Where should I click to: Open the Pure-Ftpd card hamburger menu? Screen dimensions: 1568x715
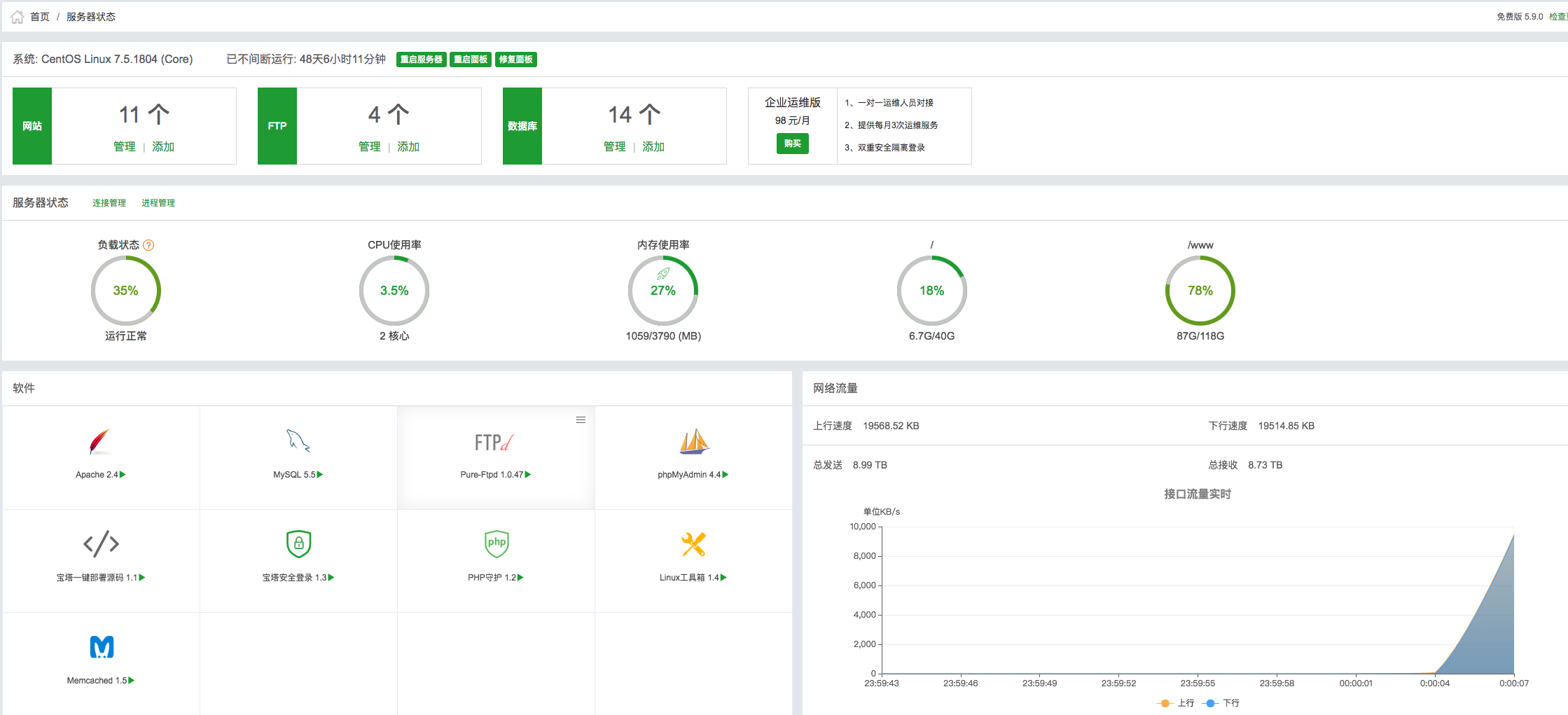(581, 419)
